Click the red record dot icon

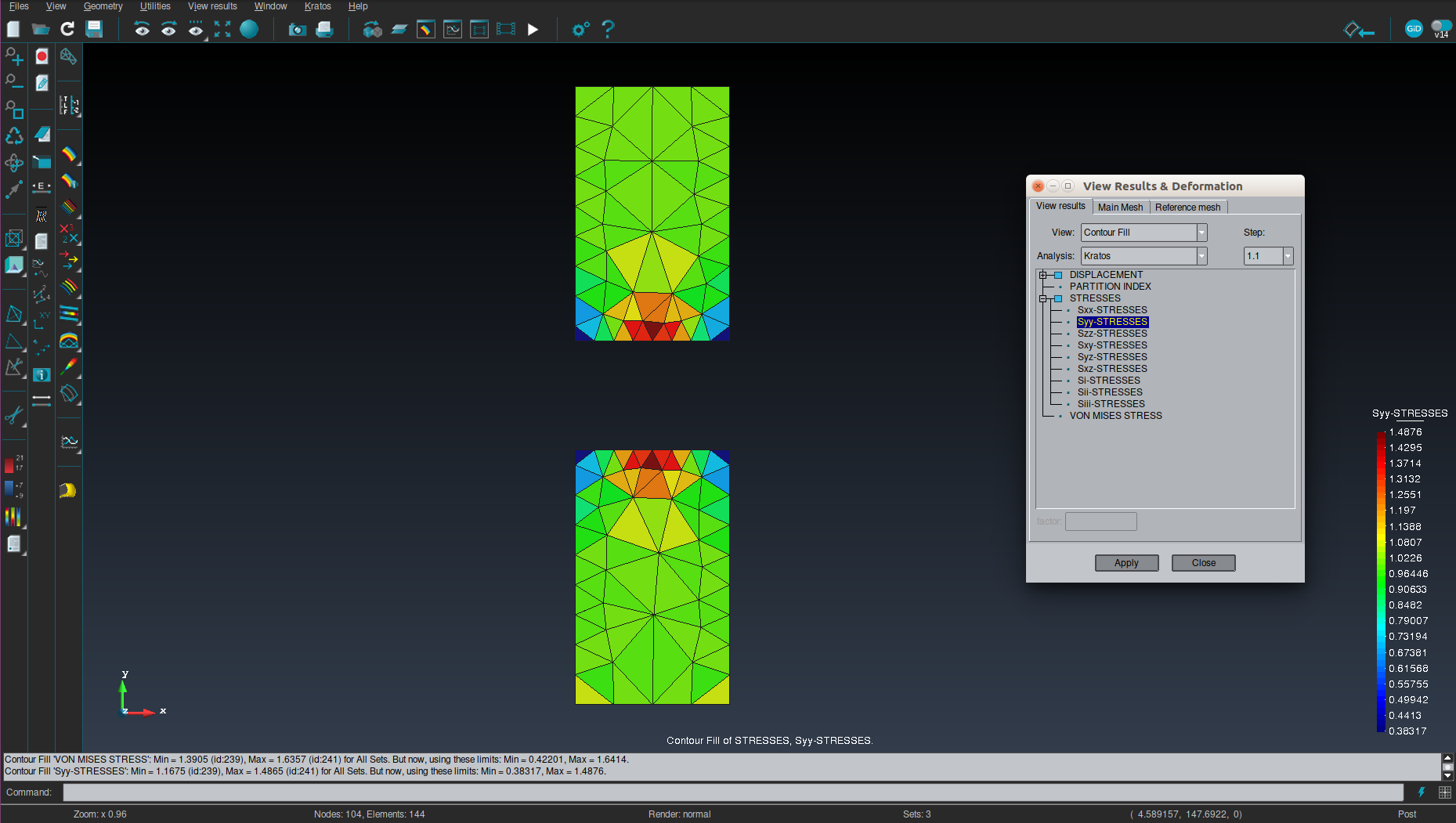(42, 56)
